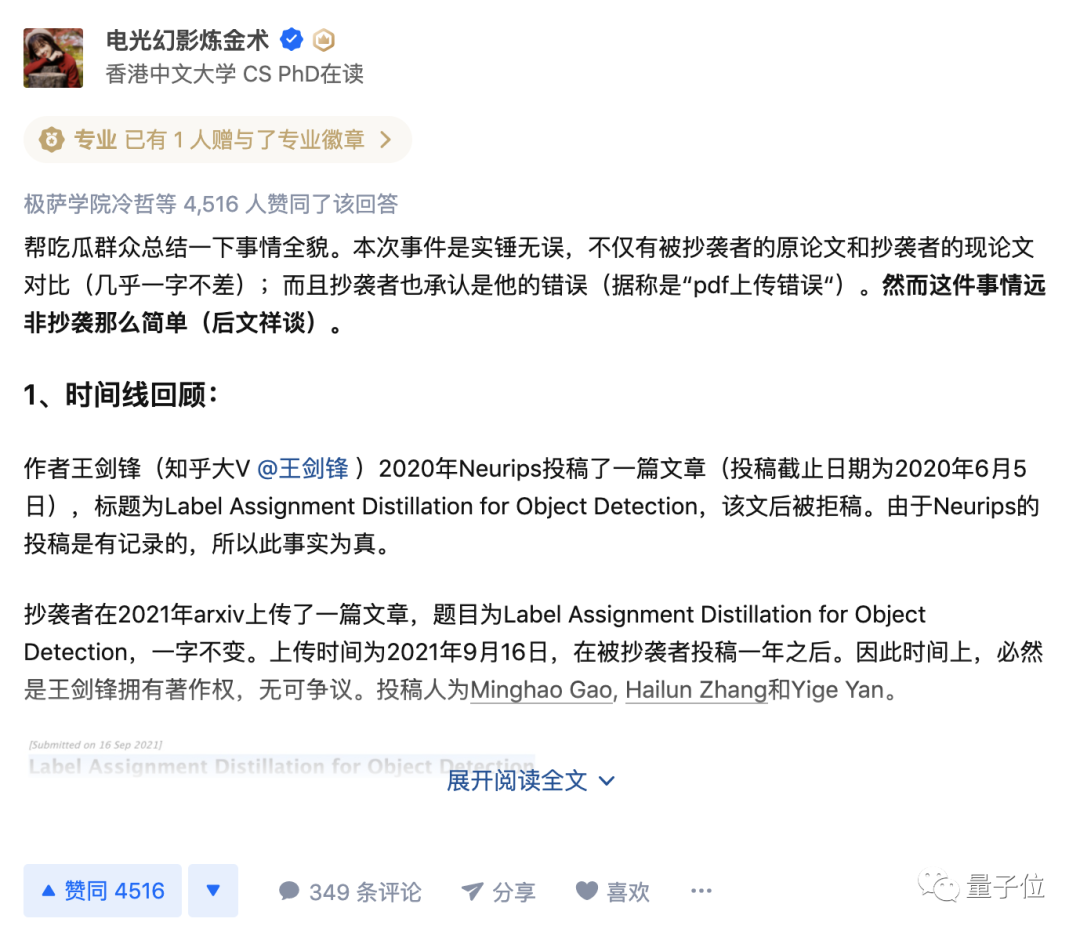The height and width of the screenshot is (933, 1080).
Task: Downvote the answer with the down arrow
Action: (x=213, y=890)
